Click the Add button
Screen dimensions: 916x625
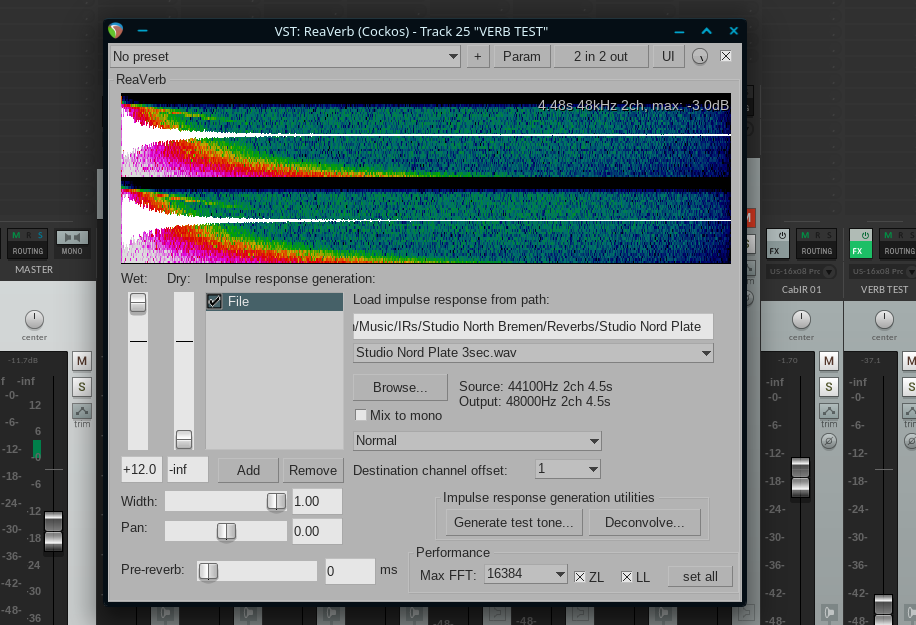[248, 470]
